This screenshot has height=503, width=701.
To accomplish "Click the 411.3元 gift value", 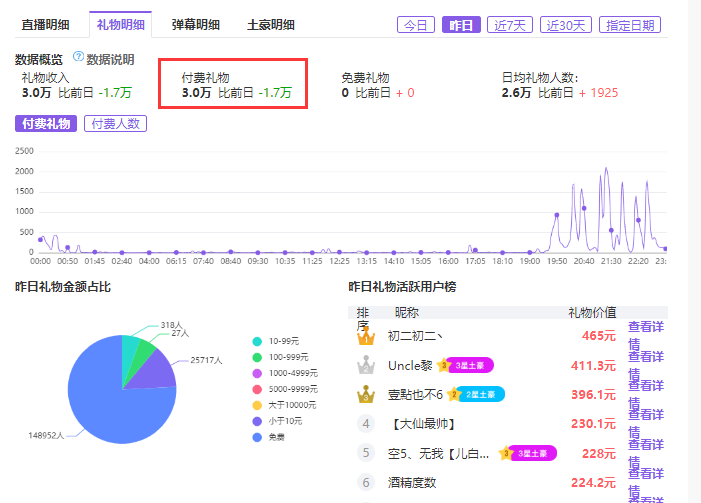I will pos(593,366).
